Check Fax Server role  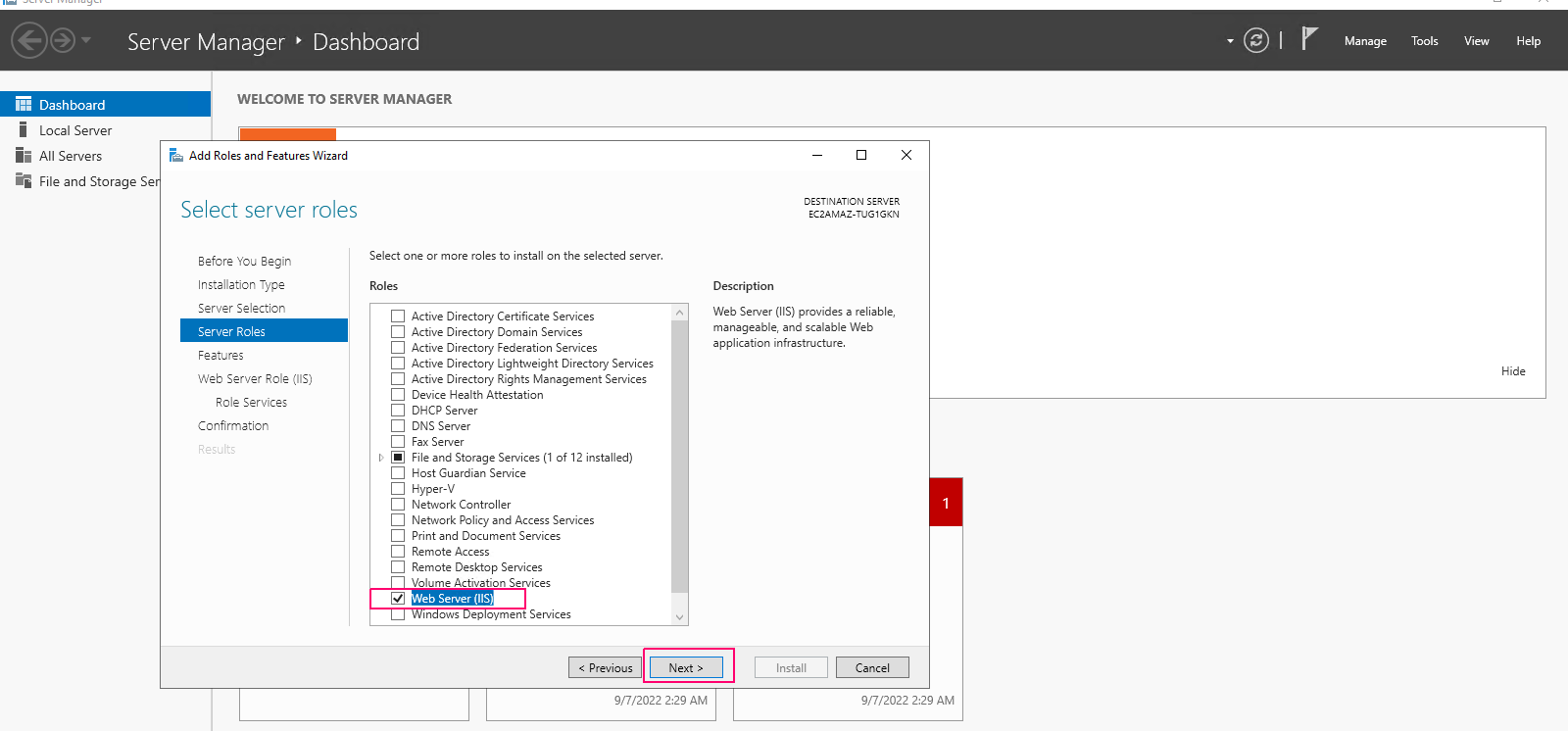tap(398, 442)
